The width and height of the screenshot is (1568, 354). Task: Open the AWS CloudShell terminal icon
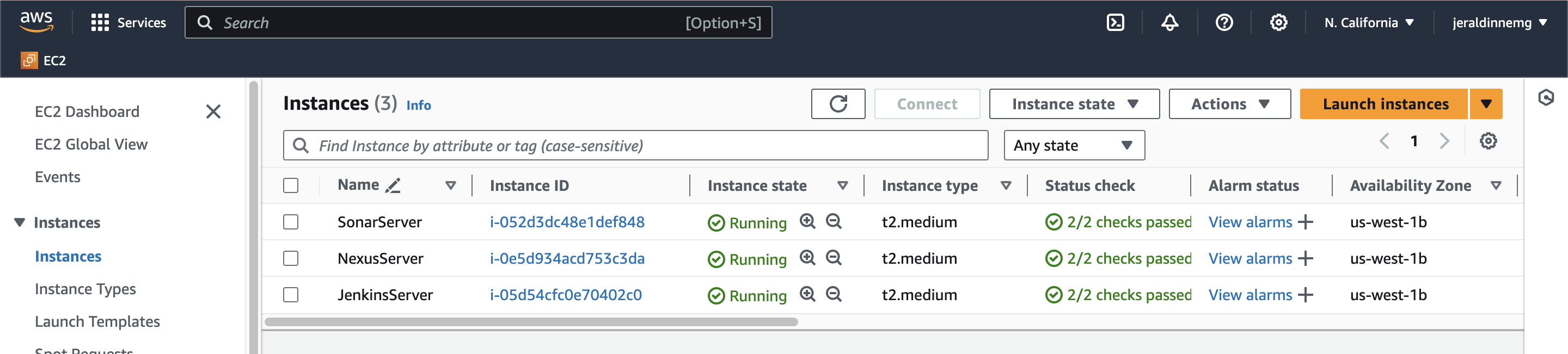click(1114, 22)
